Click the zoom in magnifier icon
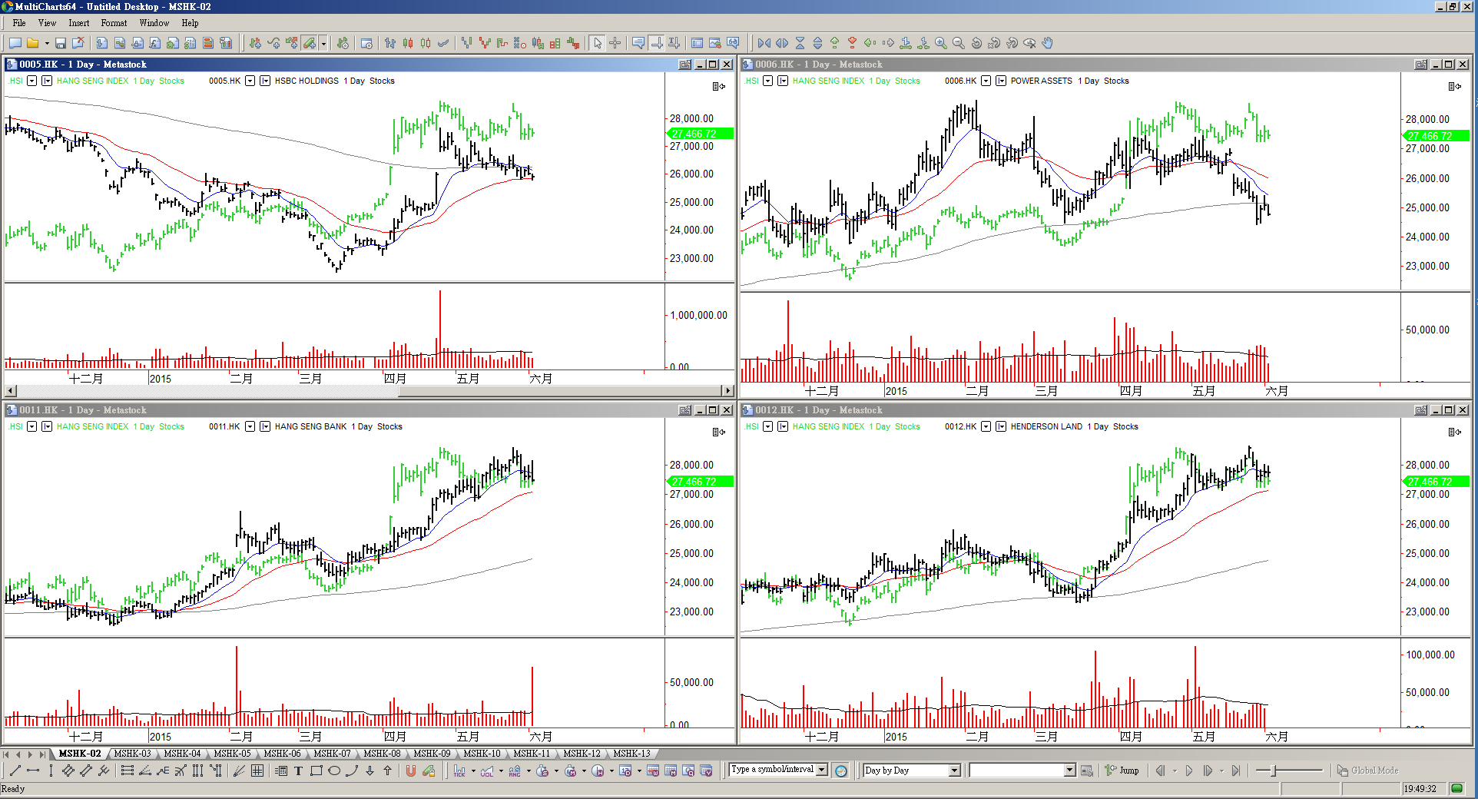The width and height of the screenshot is (1478, 812). coord(940,44)
